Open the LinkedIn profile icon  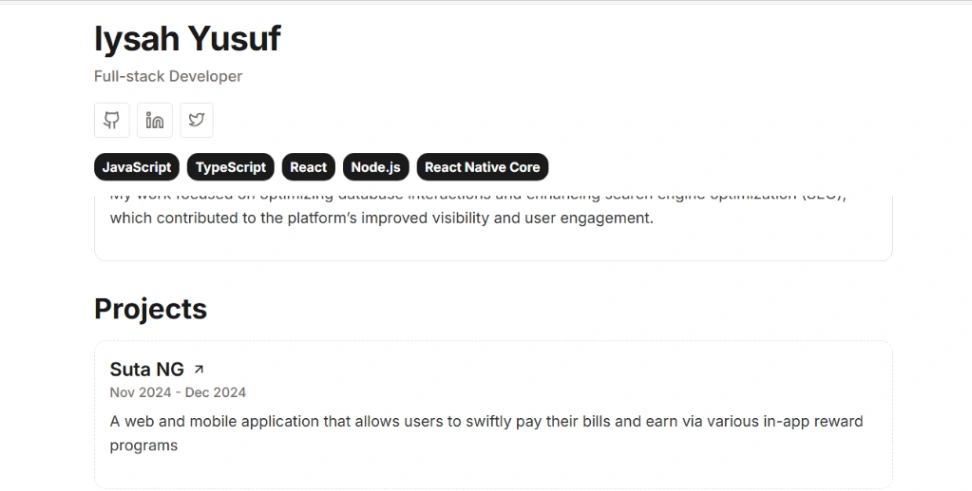154,120
